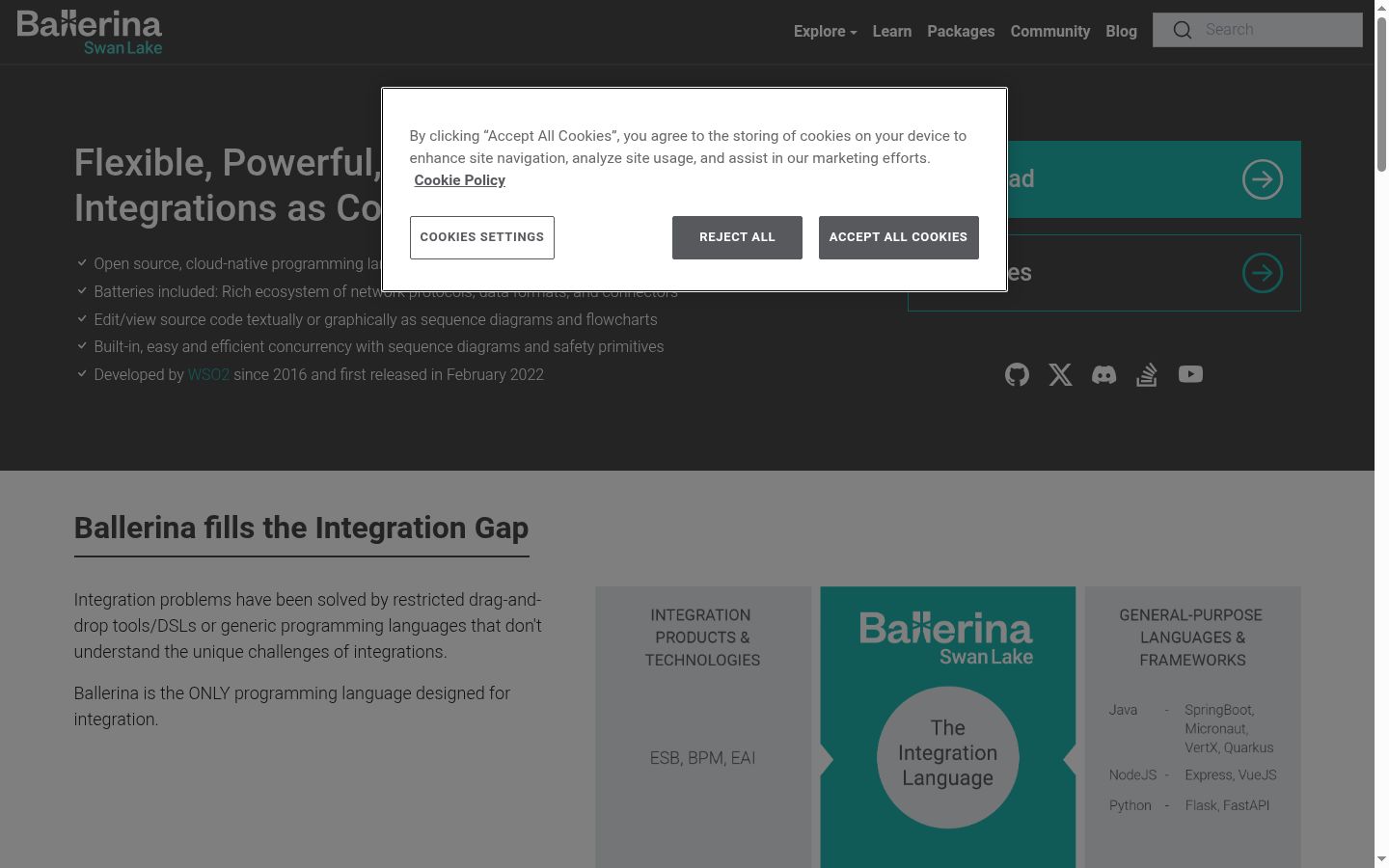
Task: Go to the Community page
Action: point(1049,31)
